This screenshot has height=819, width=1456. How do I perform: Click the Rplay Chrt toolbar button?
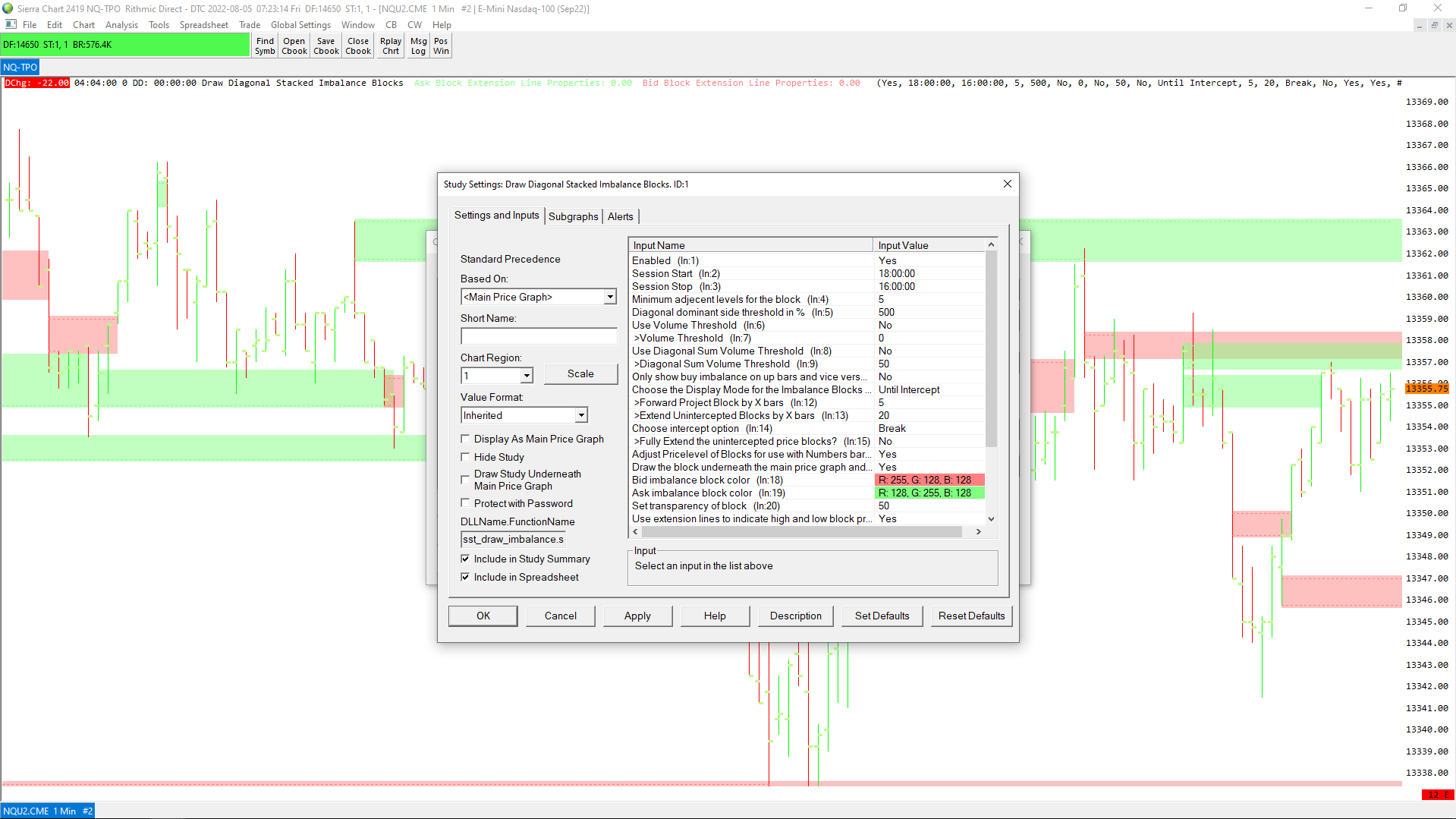pyautogui.click(x=391, y=46)
